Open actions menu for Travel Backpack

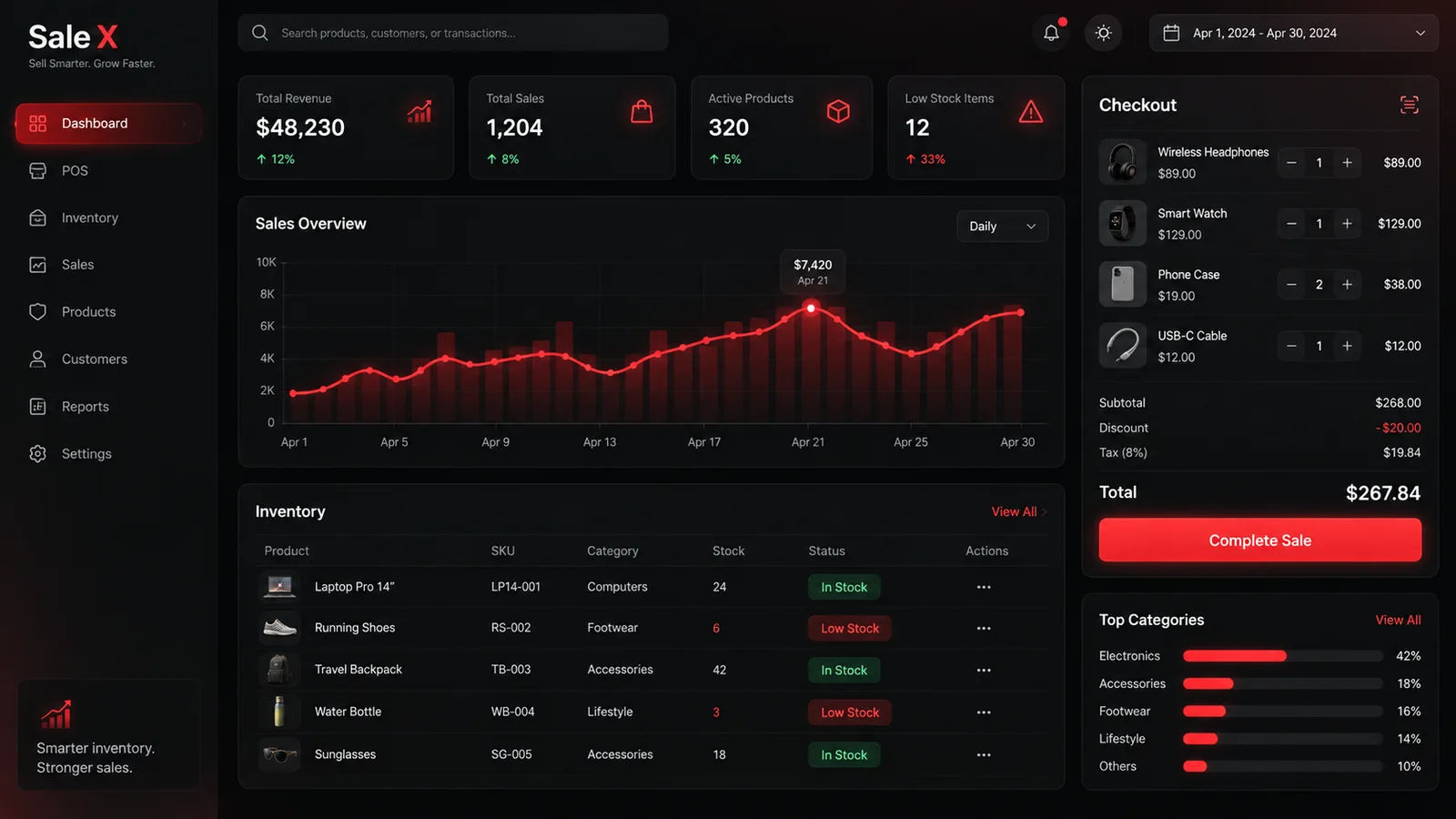pyautogui.click(x=984, y=671)
